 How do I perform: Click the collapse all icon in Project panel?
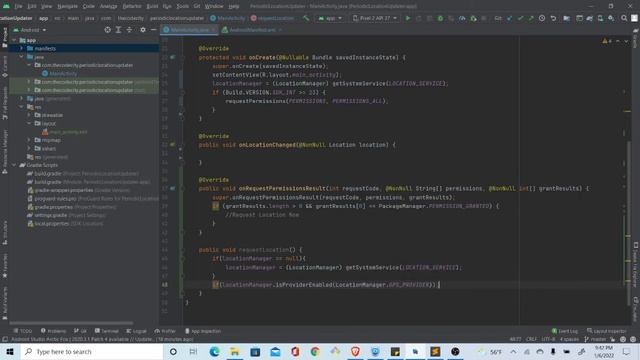[129, 30]
